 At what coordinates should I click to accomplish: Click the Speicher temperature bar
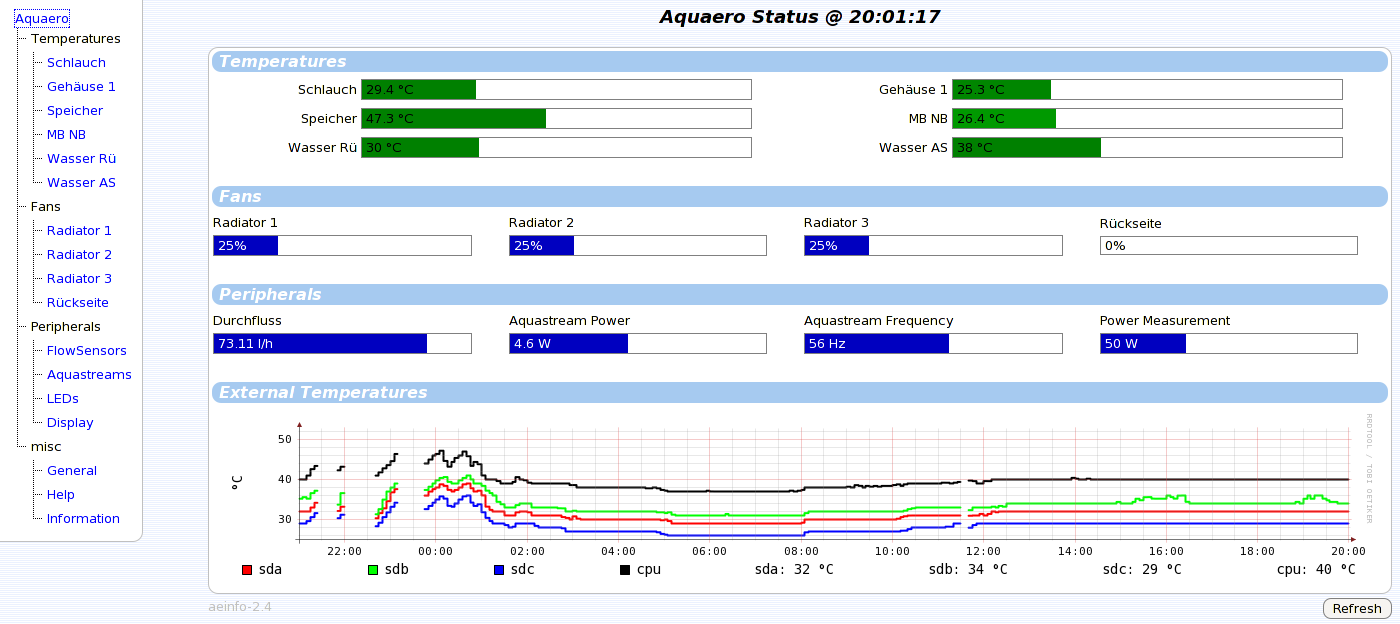click(555, 118)
